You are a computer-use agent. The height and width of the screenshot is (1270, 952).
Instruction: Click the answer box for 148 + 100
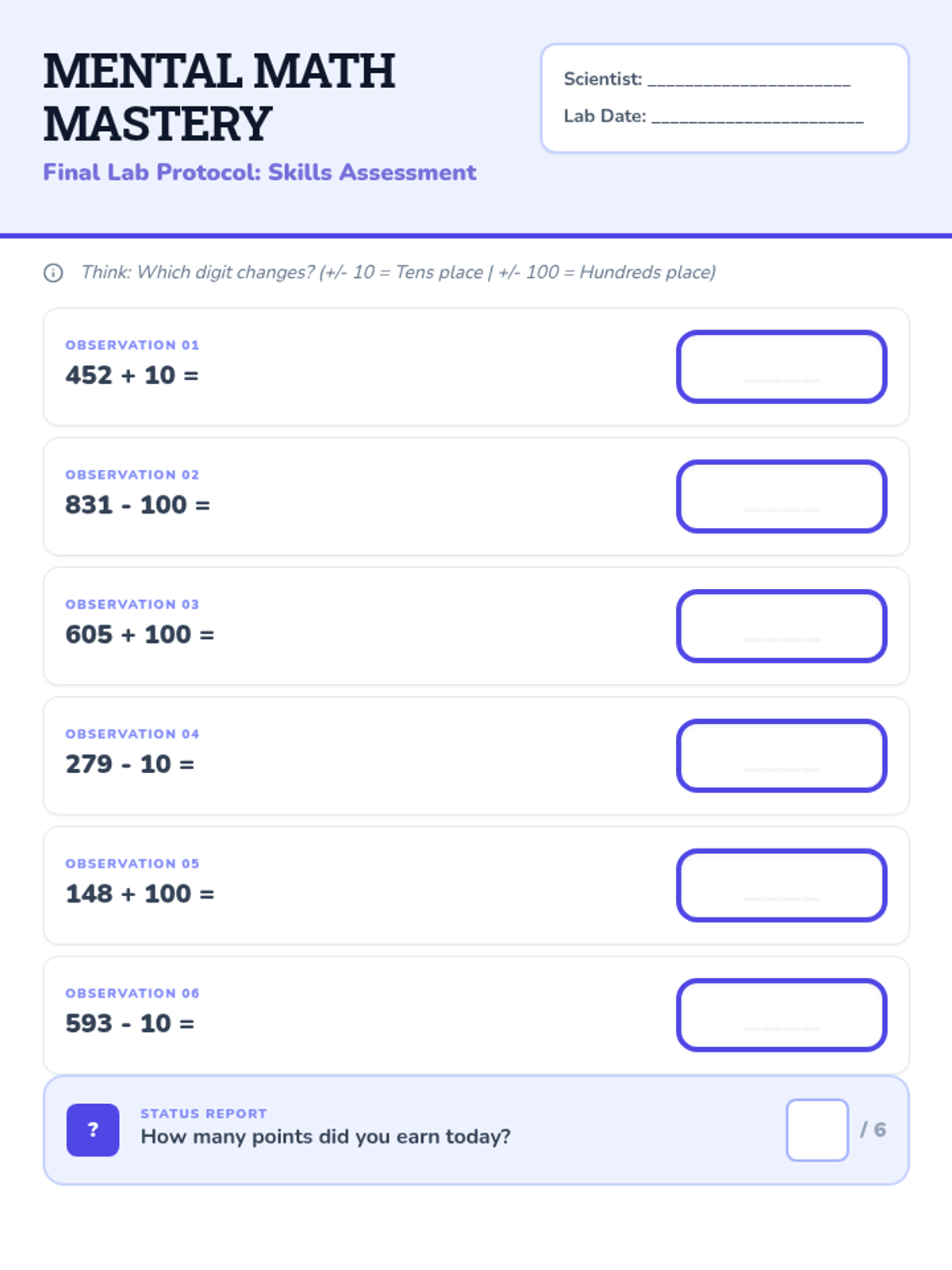click(x=781, y=885)
